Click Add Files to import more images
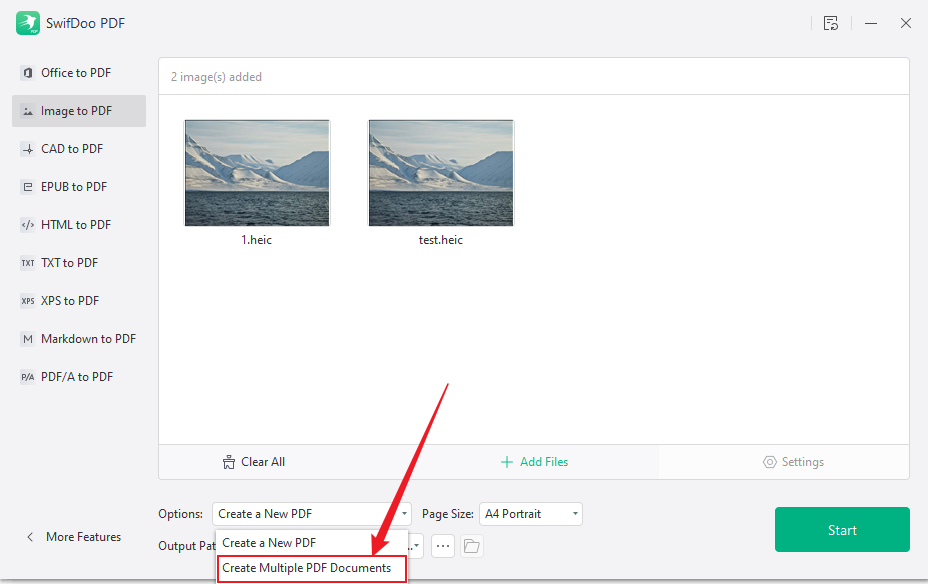Viewport: 928px width, 584px height. click(x=534, y=461)
